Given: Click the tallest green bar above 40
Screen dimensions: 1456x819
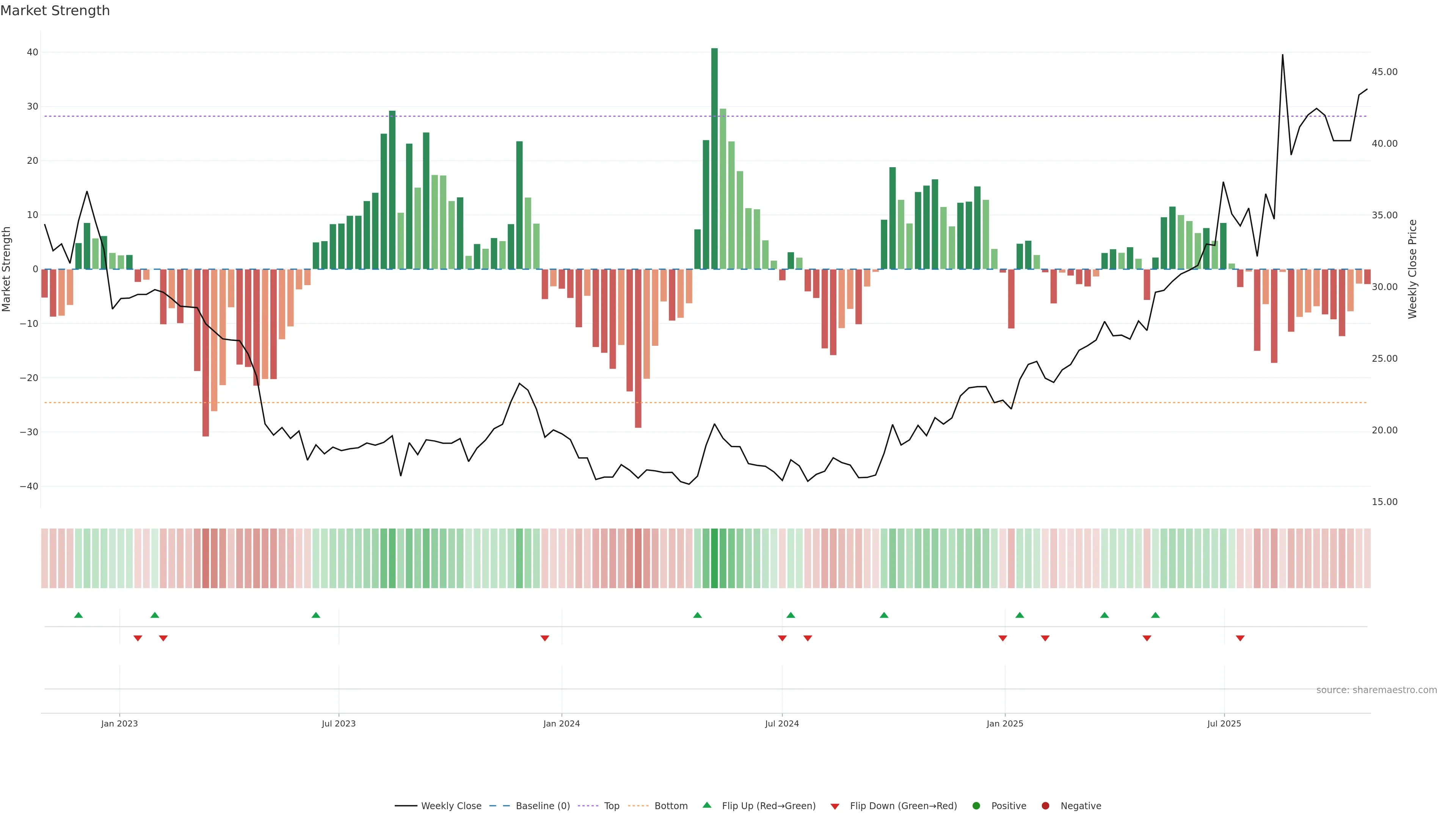Looking at the screenshot, I should [x=714, y=158].
